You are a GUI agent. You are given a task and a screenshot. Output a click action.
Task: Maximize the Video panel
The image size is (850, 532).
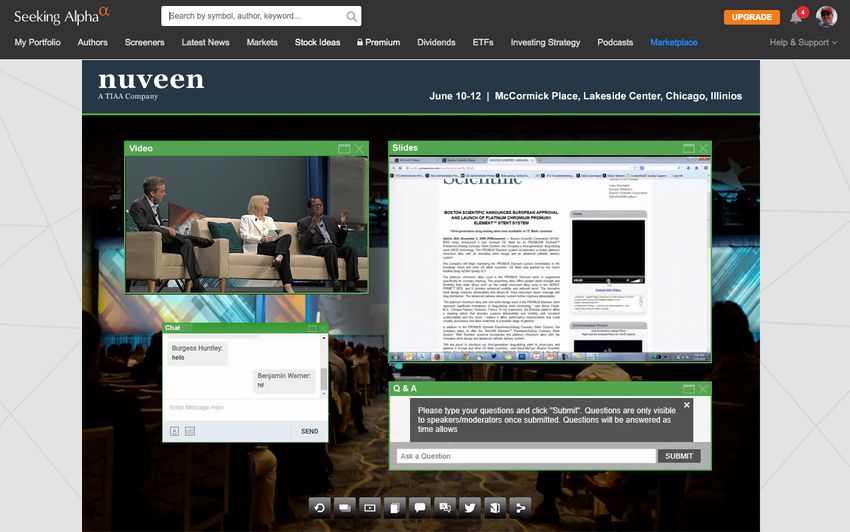point(344,149)
